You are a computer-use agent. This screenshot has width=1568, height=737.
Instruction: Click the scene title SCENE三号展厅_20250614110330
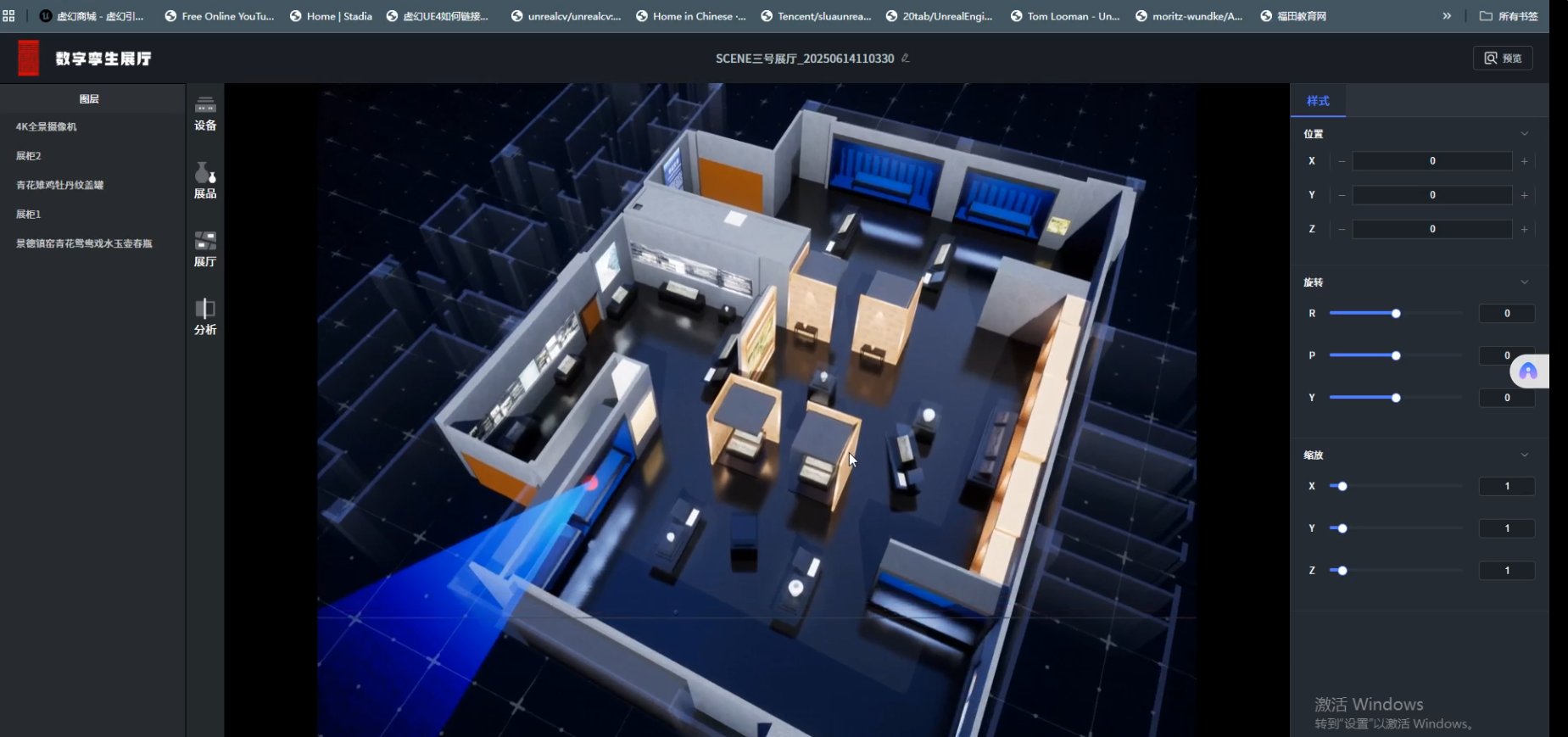pyautogui.click(x=805, y=59)
